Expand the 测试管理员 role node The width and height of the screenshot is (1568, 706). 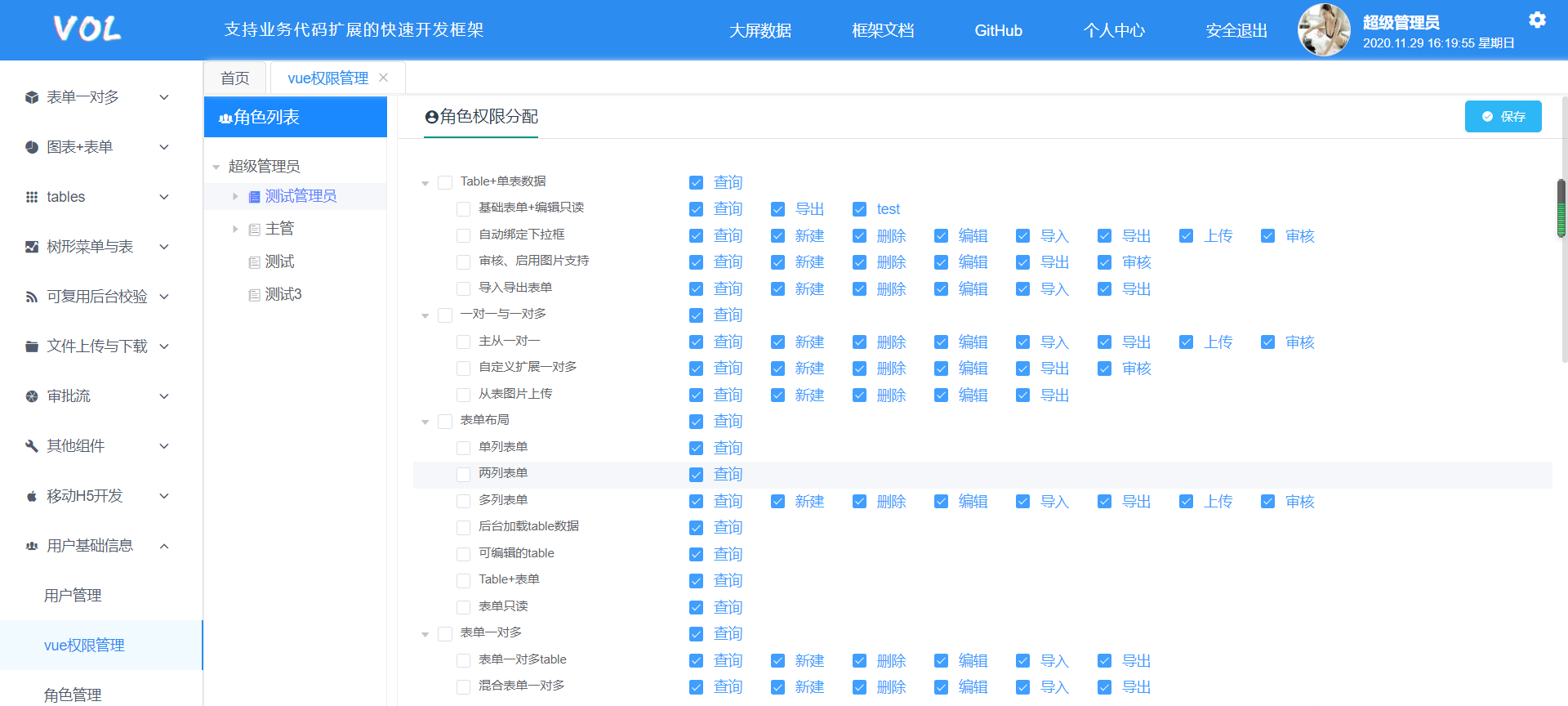235,196
